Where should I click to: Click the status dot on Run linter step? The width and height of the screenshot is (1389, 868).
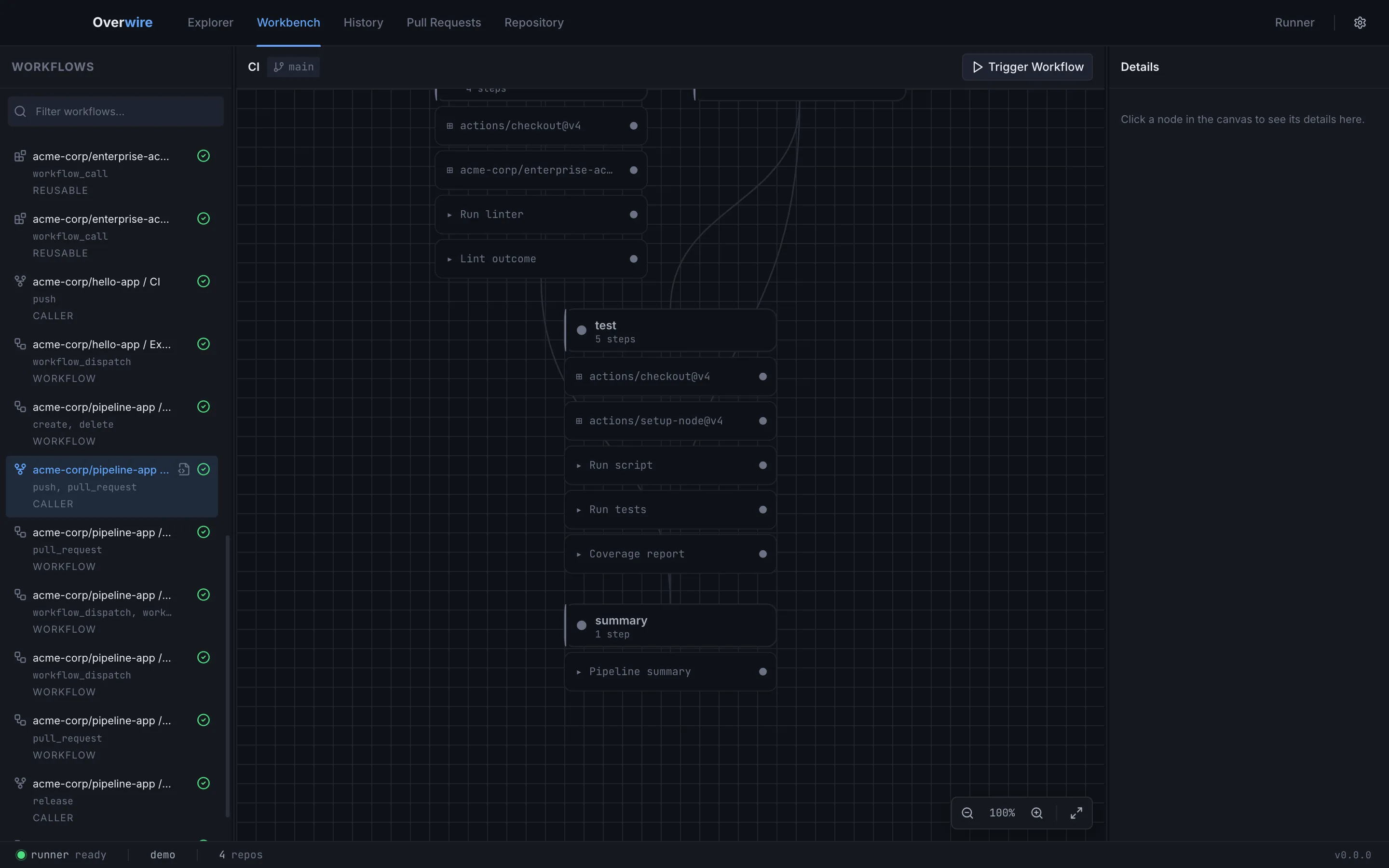tap(634, 214)
